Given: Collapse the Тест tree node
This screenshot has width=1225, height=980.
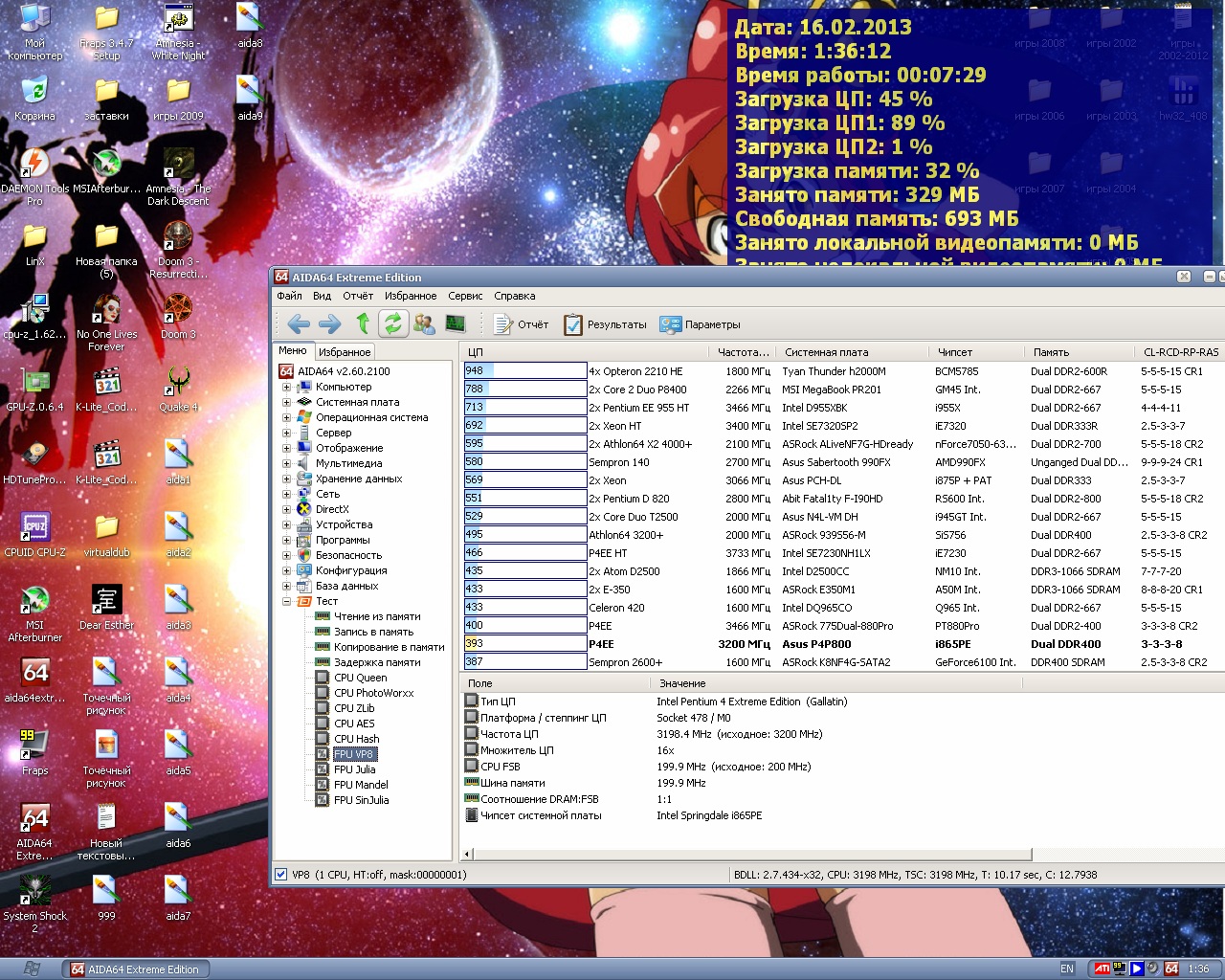Looking at the screenshot, I should [x=286, y=601].
